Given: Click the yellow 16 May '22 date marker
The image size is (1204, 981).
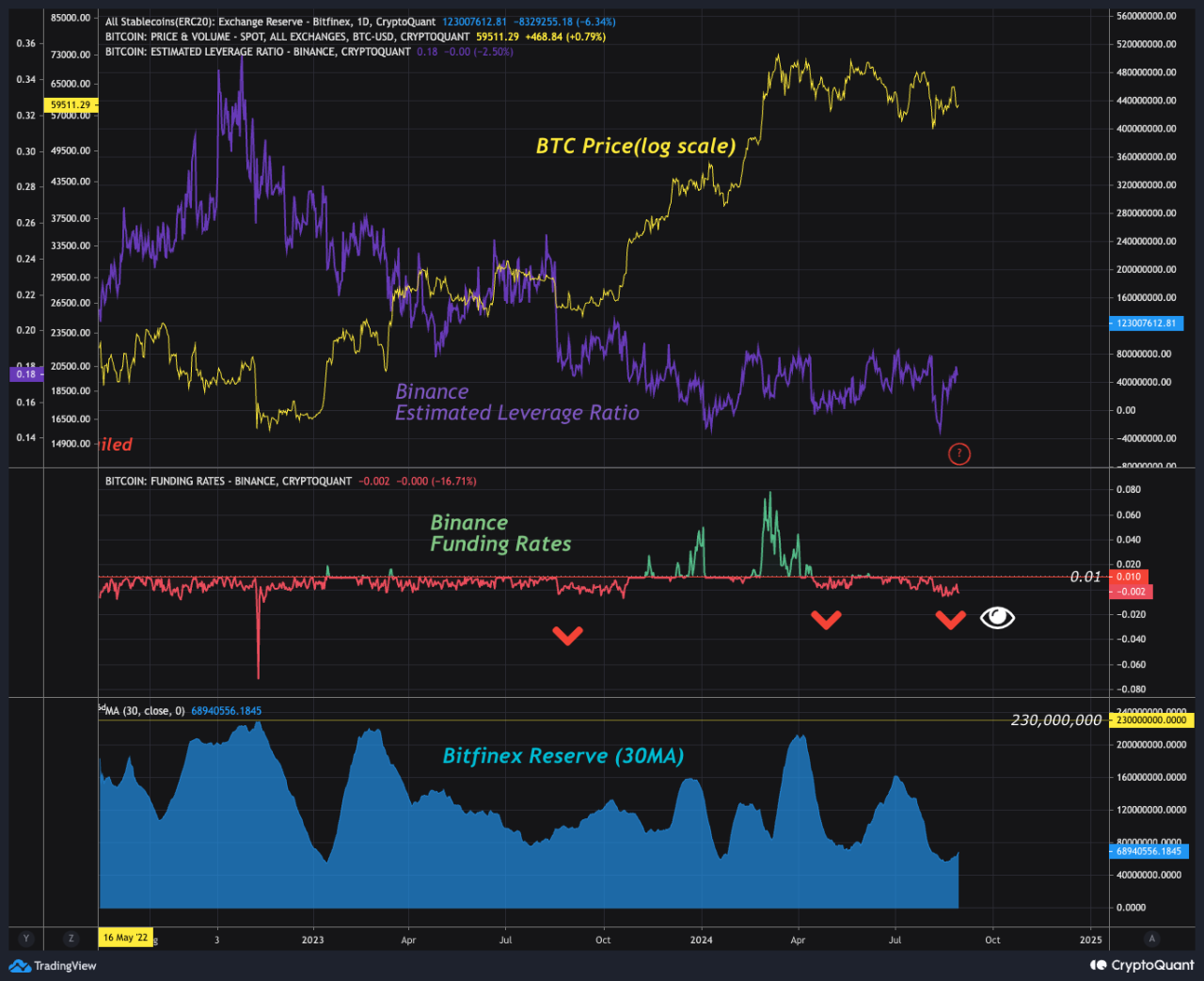Looking at the screenshot, I should pos(125,938).
